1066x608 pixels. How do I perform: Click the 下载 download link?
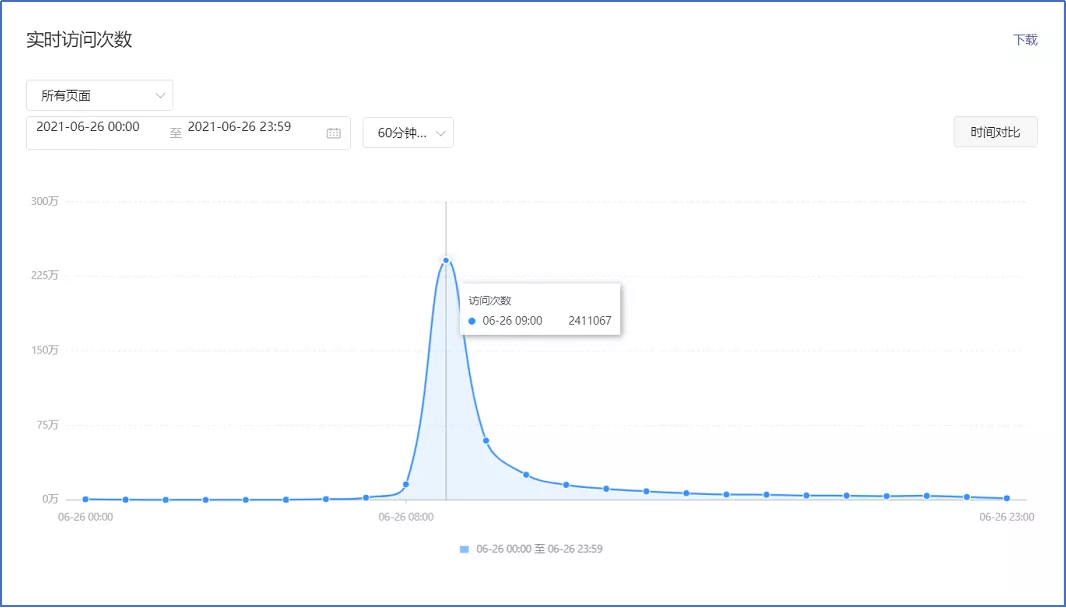tap(1025, 40)
